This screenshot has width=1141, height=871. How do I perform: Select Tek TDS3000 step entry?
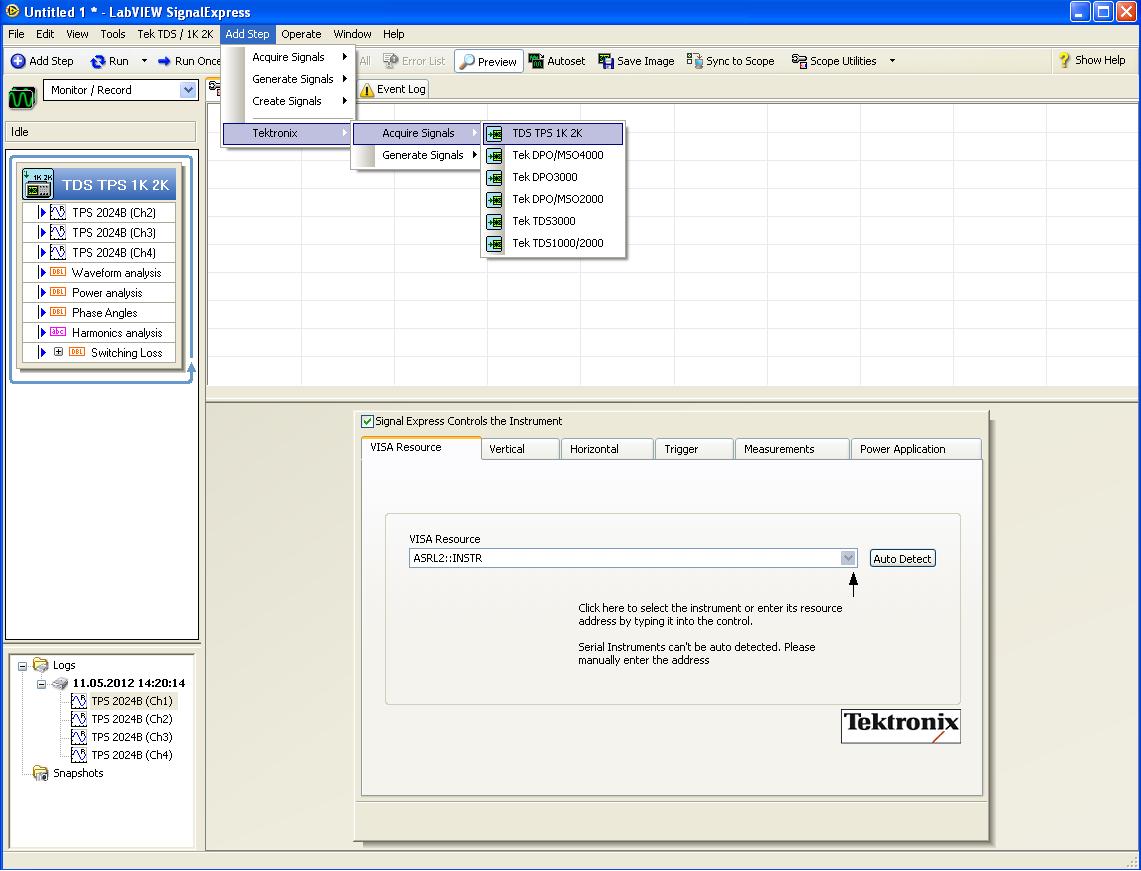[x=554, y=221]
